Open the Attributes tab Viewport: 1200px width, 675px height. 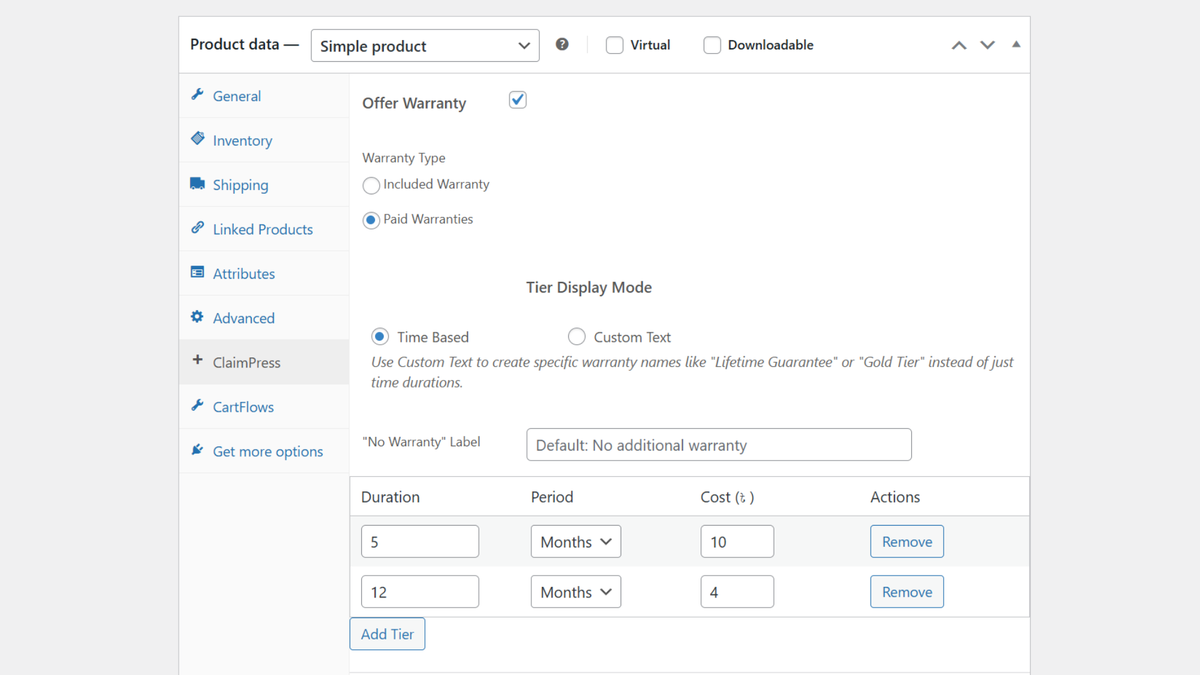(264, 273)
